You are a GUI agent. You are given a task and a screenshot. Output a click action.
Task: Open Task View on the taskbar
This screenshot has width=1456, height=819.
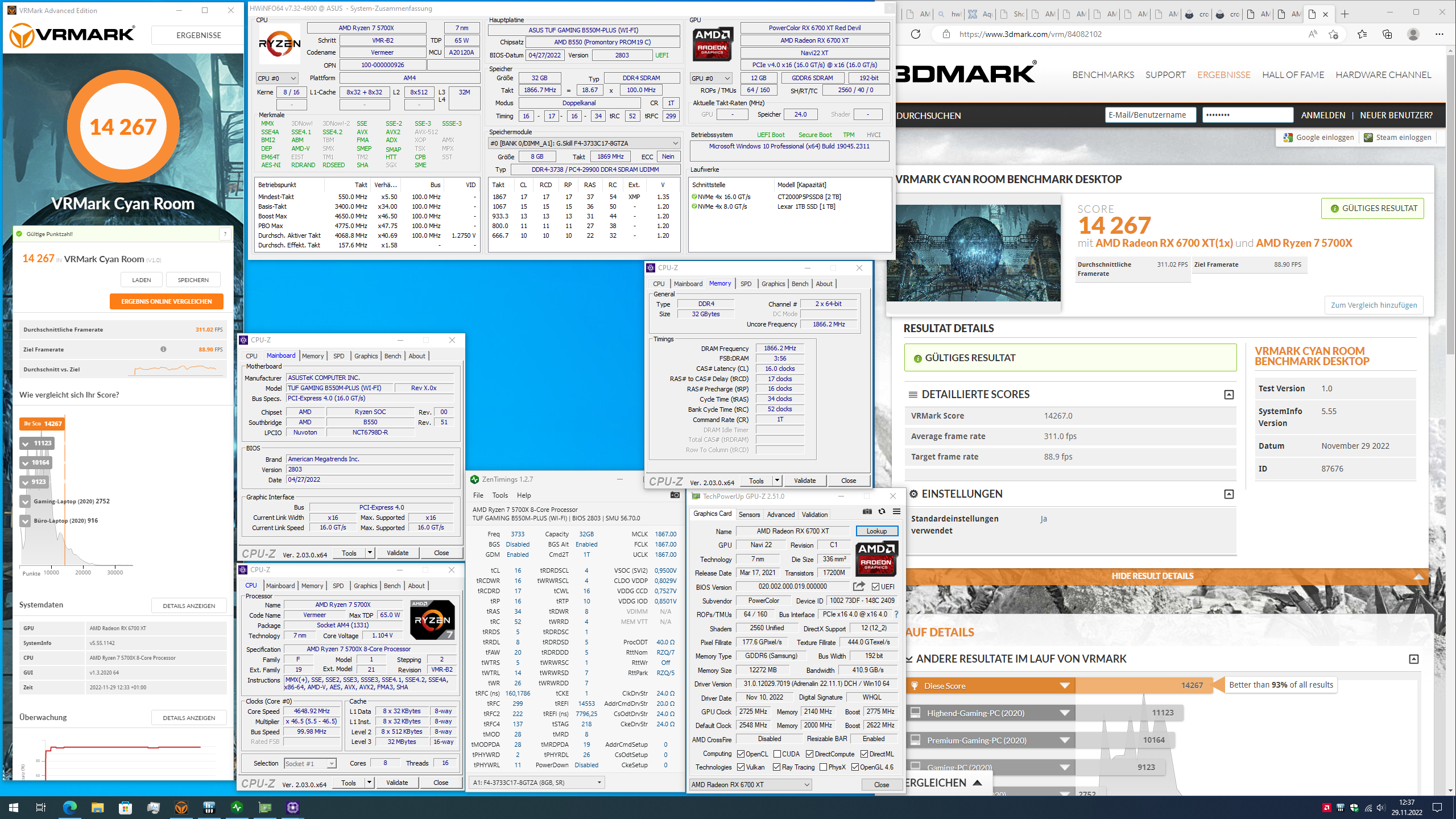coord(41,807)
